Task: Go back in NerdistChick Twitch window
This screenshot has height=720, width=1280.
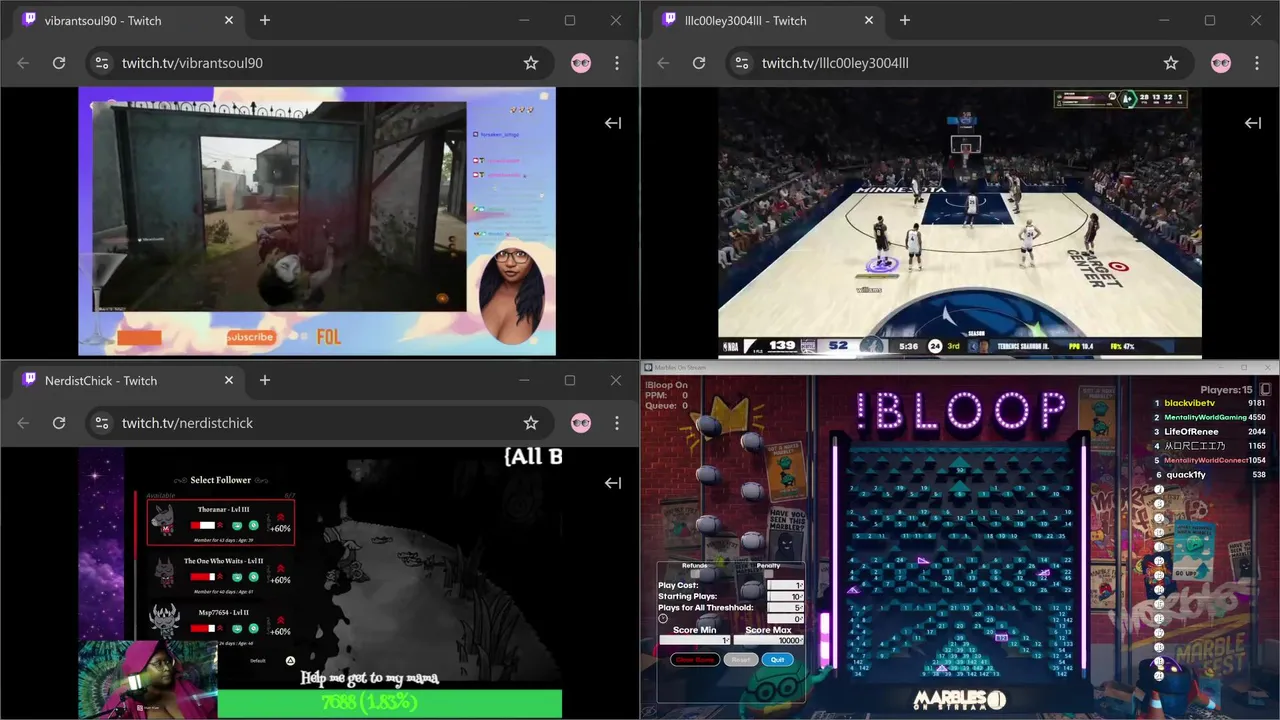Action: pos(23,423)
